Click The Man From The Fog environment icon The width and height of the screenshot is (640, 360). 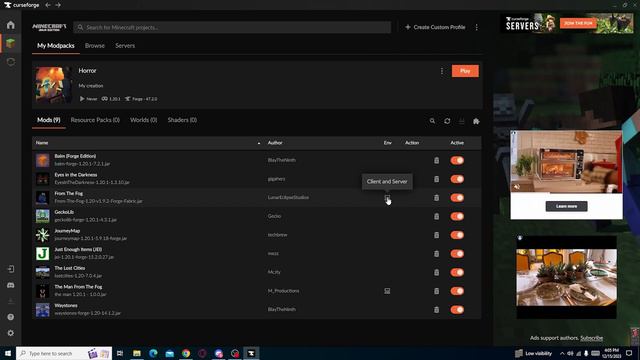[x=387, y=291]
